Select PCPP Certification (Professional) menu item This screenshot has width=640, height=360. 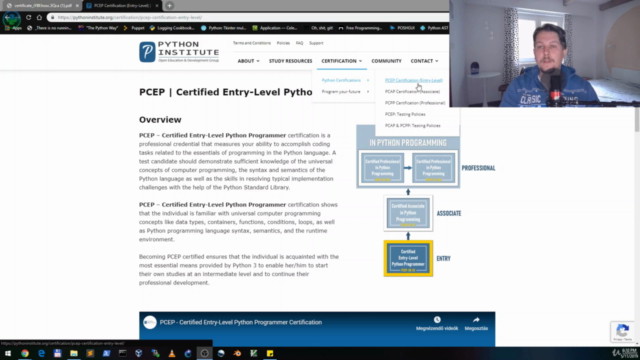[x=415, y=103]
